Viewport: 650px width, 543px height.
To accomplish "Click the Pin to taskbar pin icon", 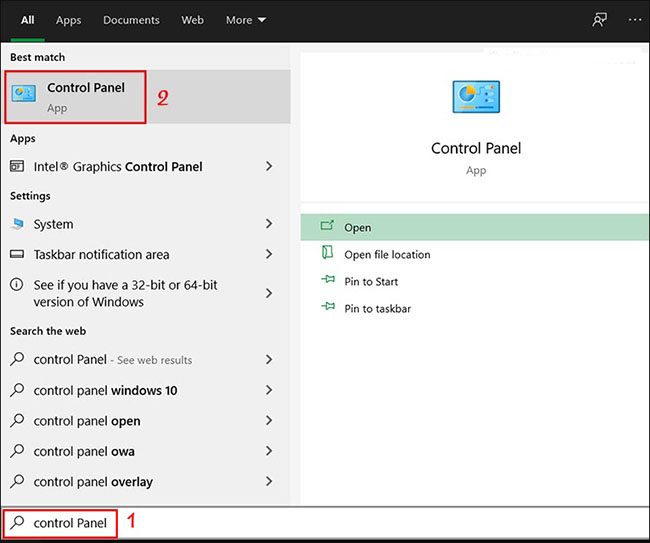I will pos(328,306).
